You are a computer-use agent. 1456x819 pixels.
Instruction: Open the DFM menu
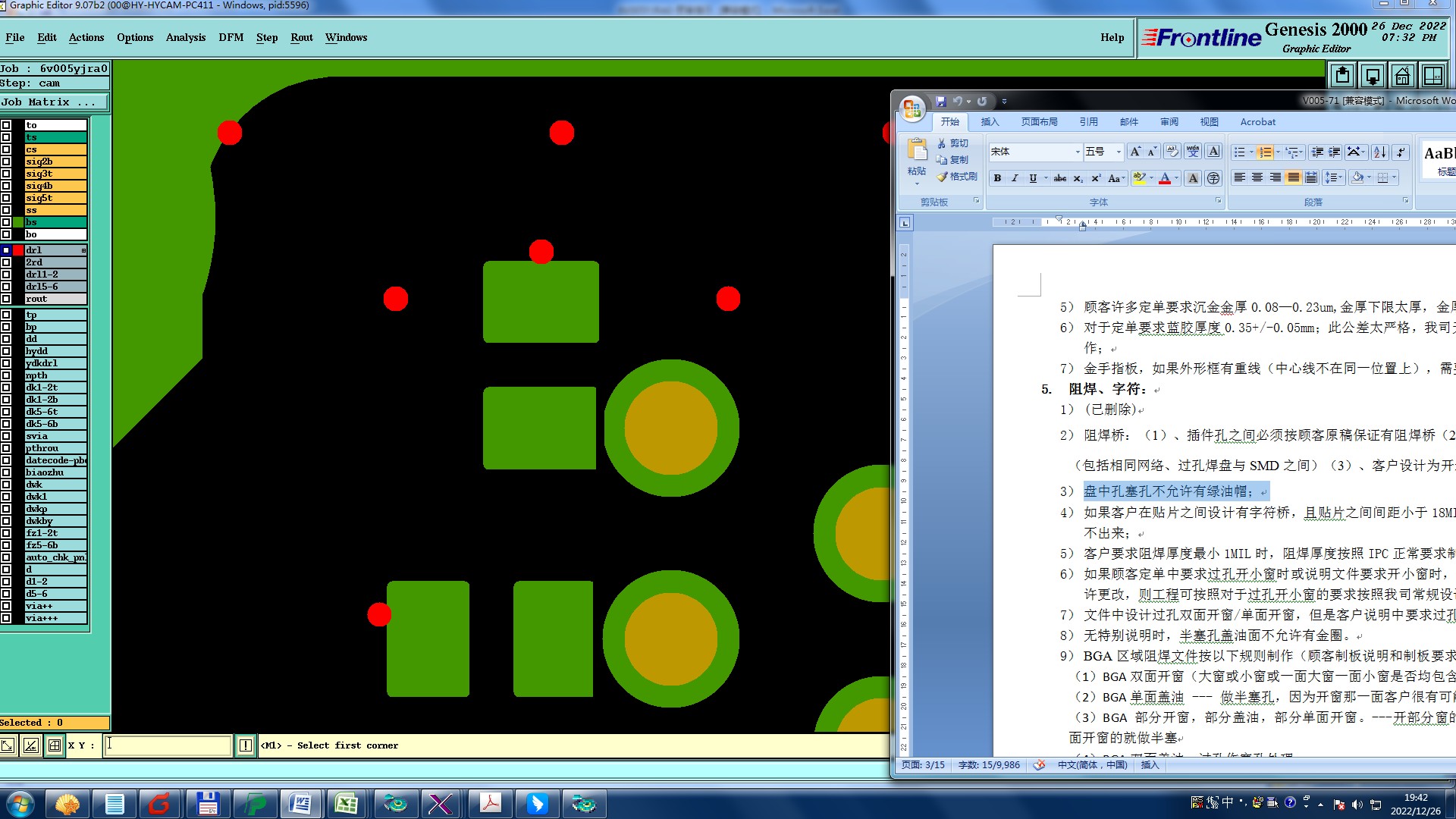click(x=231, y=37)
